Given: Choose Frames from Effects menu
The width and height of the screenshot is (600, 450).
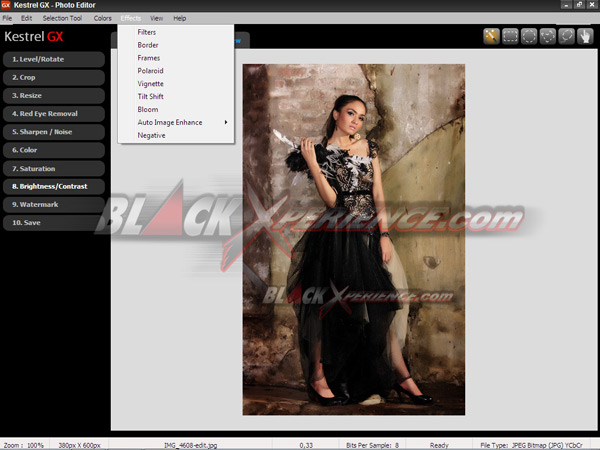Looking at the screenshot, I should click(176, 58).
